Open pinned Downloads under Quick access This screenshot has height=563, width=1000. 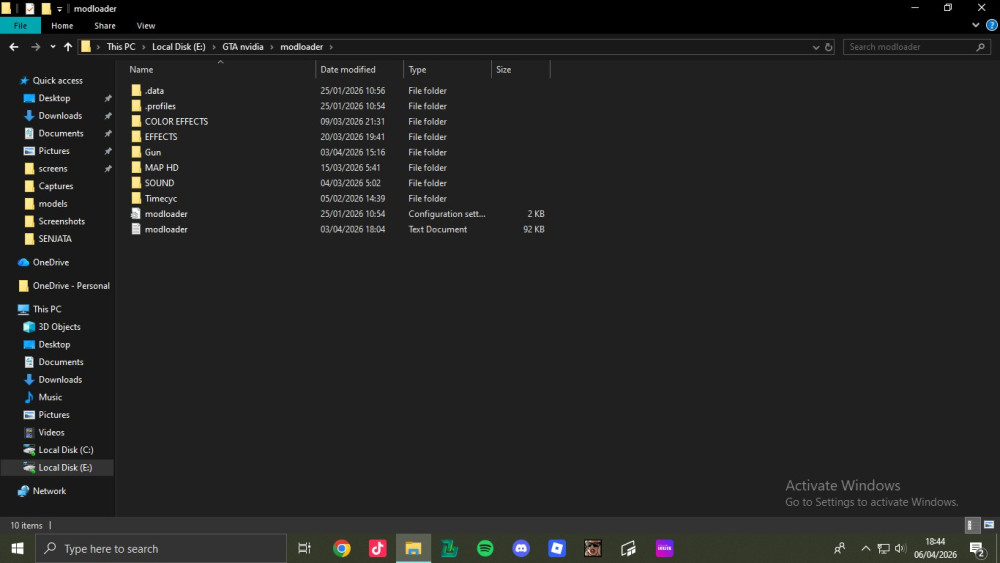(x=60, y=115)
